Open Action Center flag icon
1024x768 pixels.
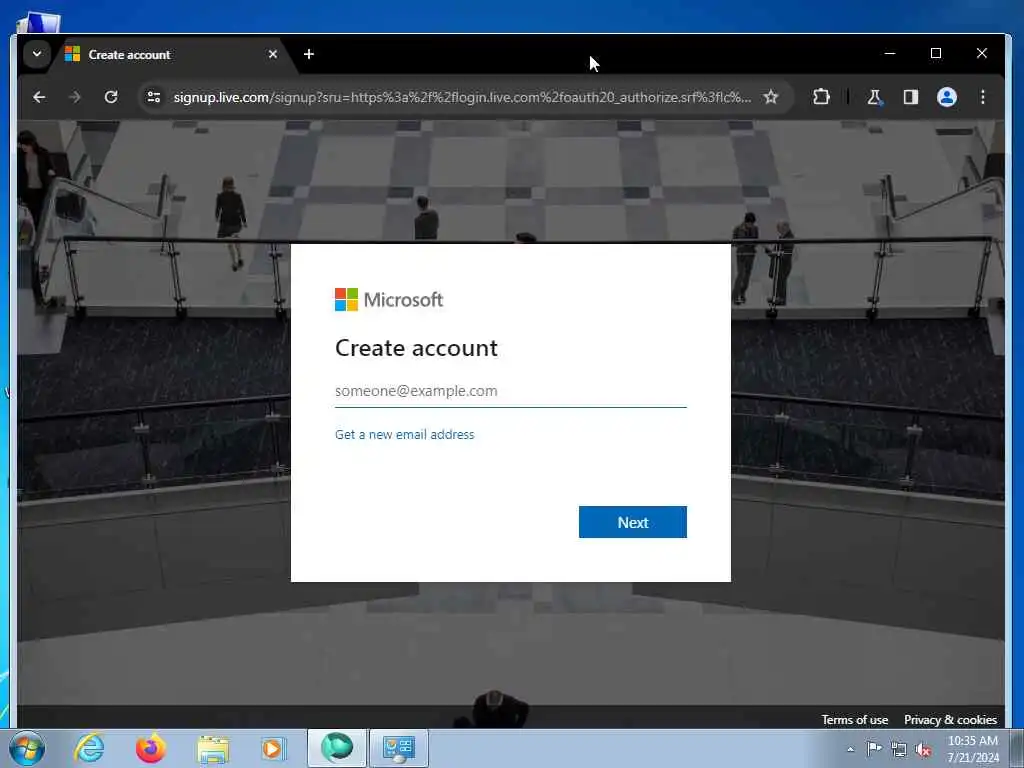coord(874,749)
